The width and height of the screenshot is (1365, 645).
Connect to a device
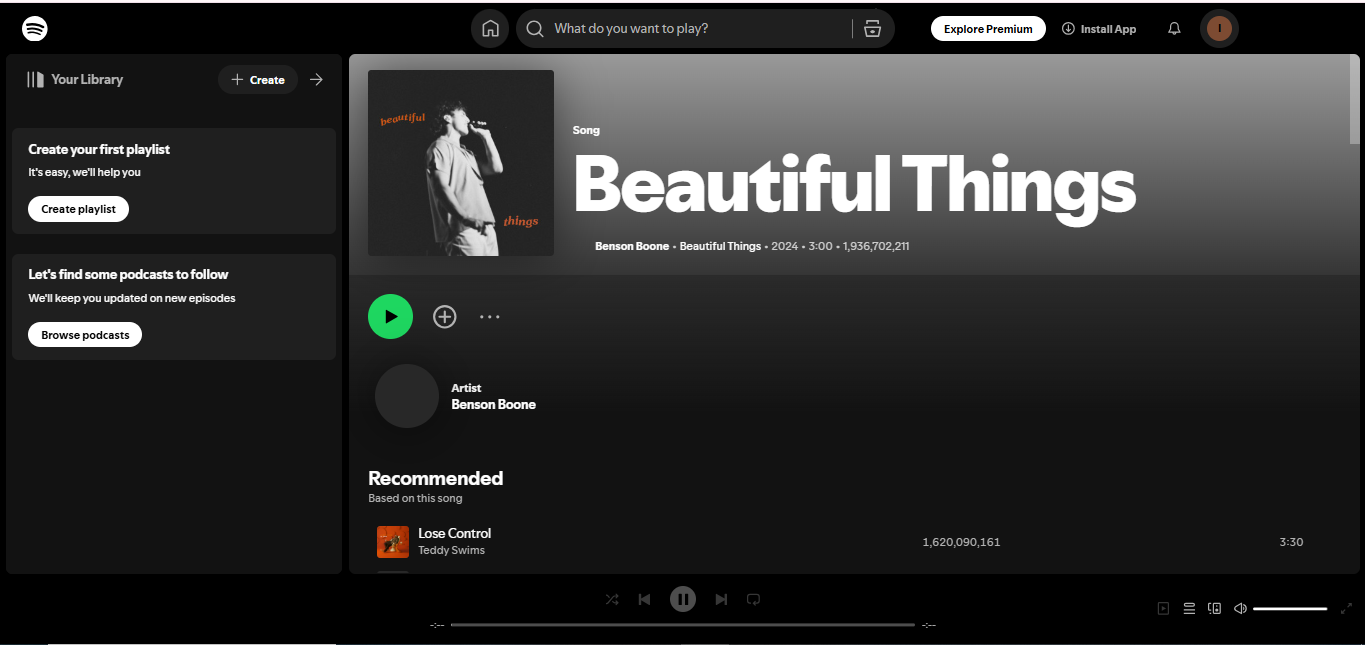point(1214,608)
